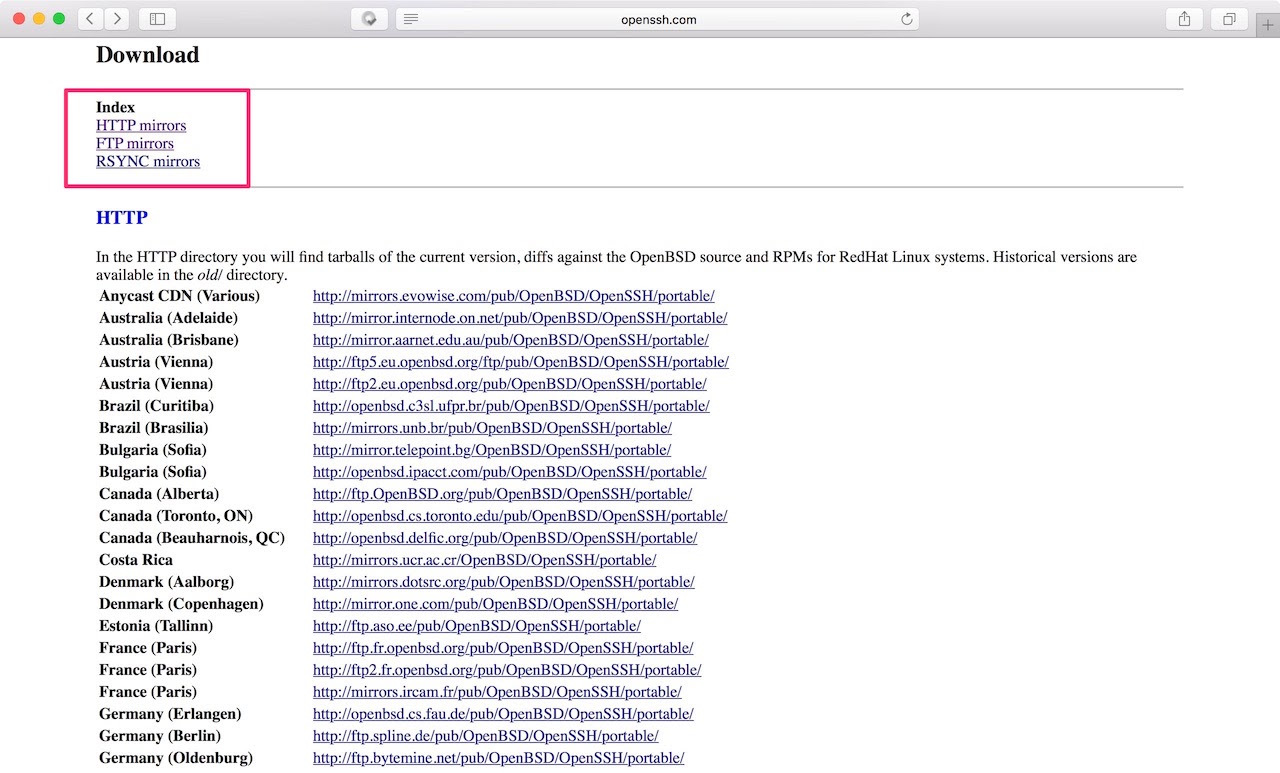Open the mirrors.ucr.ac.cr Costa Rica link
Screen dimensions: 1280x773
click(485, 560)
